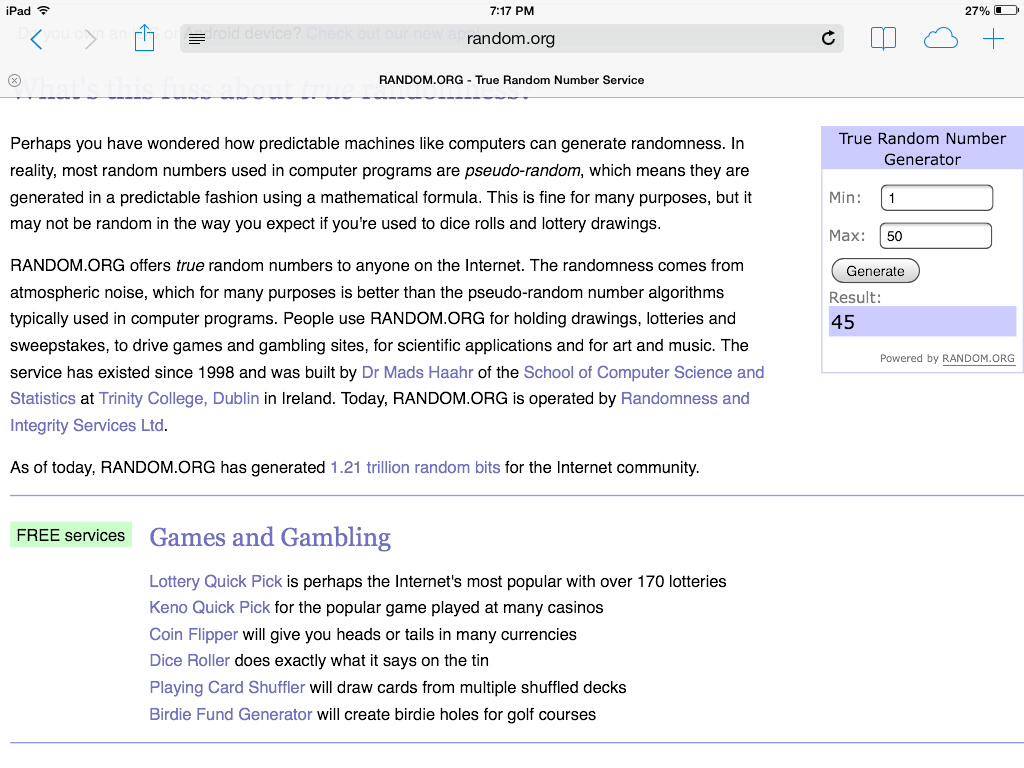Click the FREE services label

tap(71, 535)
